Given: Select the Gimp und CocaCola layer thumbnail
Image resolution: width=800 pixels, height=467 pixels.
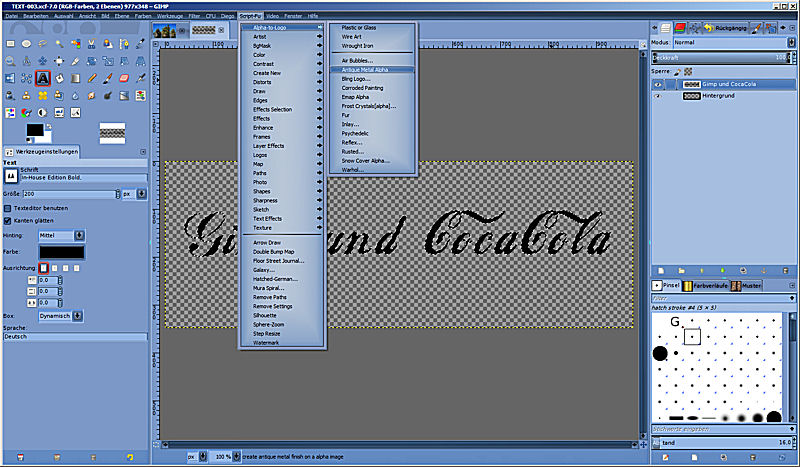Looking at the screenshot, I should pyautogui.click(x=691, y=85).
